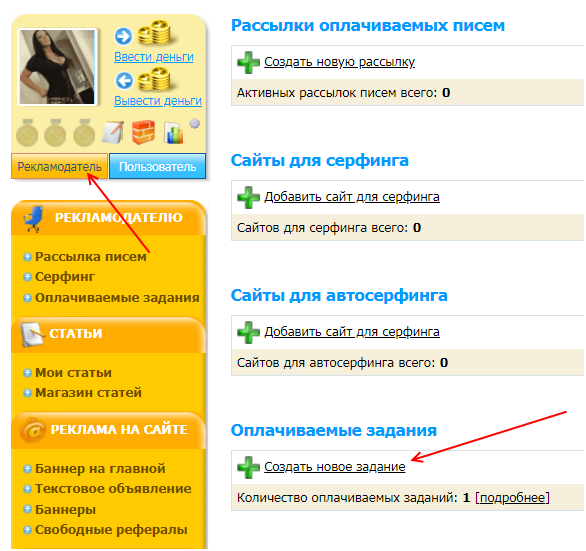Open the notepad with pencil icon
Viewport: 586px width, 551px height.
tap(113, 132)
